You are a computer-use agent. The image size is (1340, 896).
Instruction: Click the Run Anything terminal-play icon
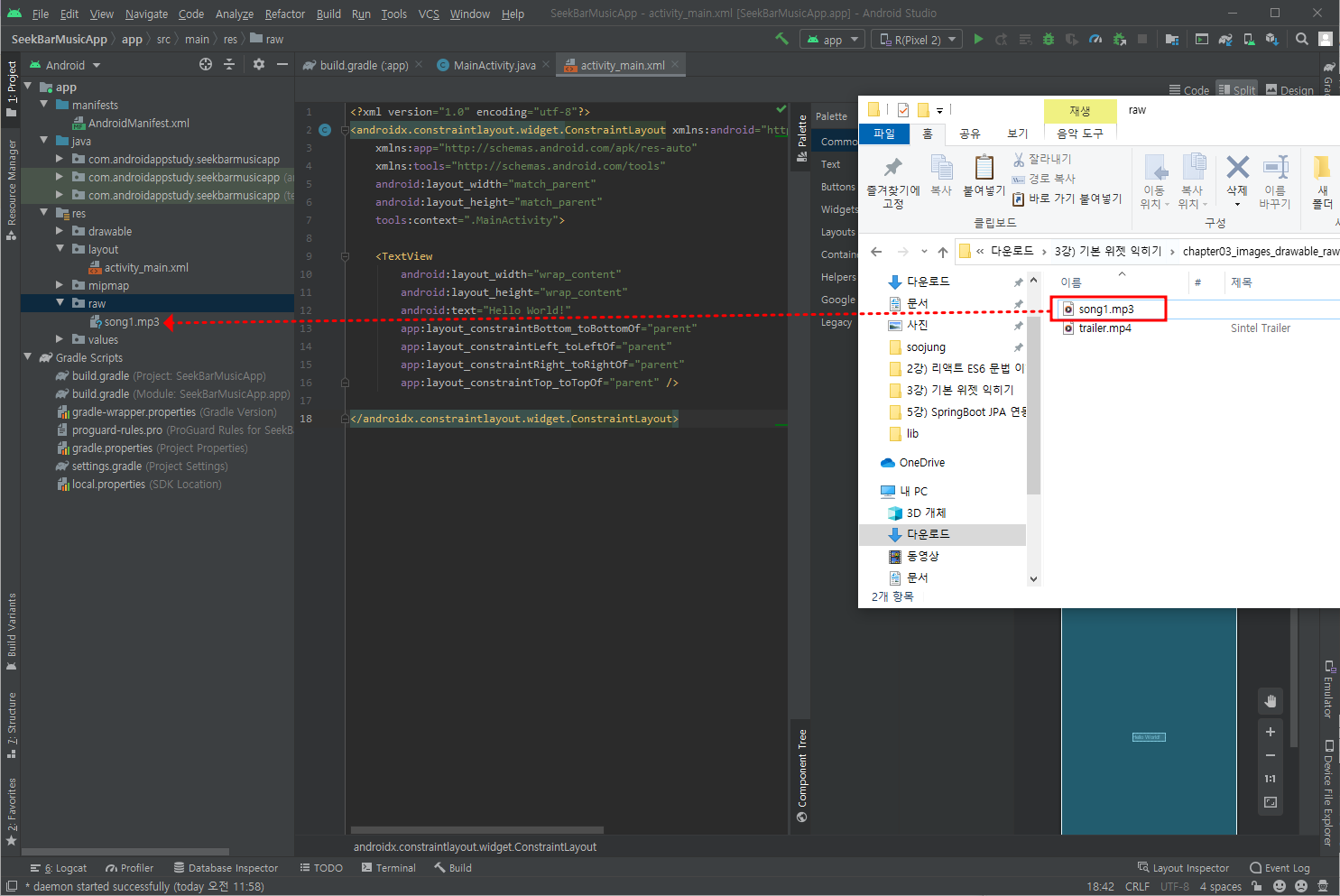click(x=1202, y=39)
